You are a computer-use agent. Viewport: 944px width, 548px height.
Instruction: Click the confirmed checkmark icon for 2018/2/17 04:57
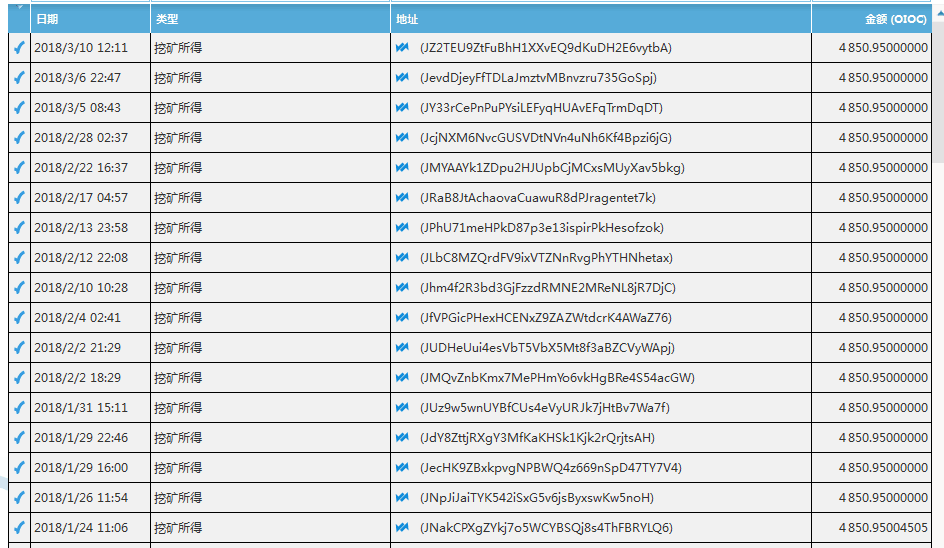pyautogui.click(x=19, y=198)
